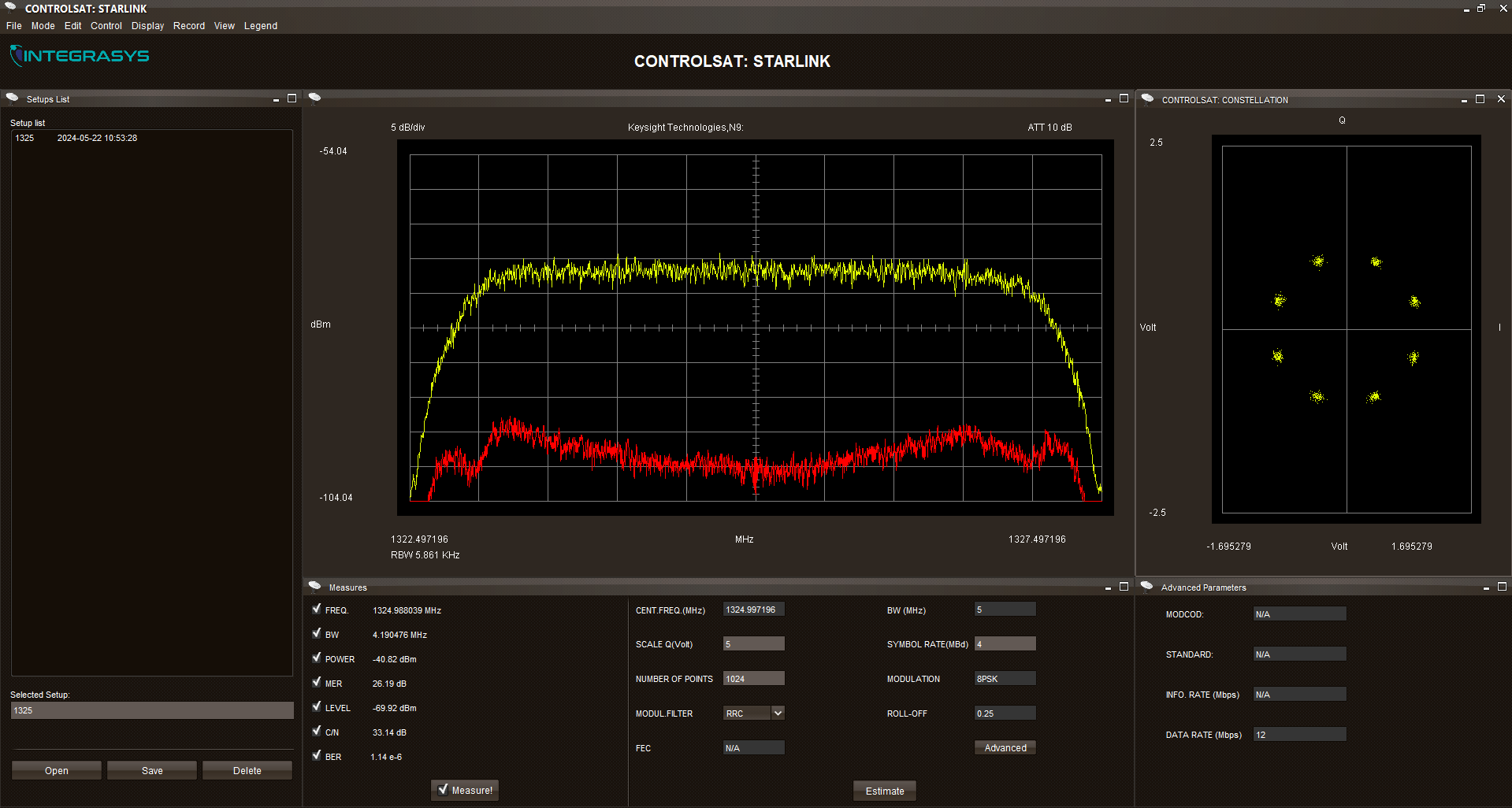Viewport: 1512px width, 808px height.
Task: Open the Display menu
Action: pyautogui.click(x=147, y=26)
